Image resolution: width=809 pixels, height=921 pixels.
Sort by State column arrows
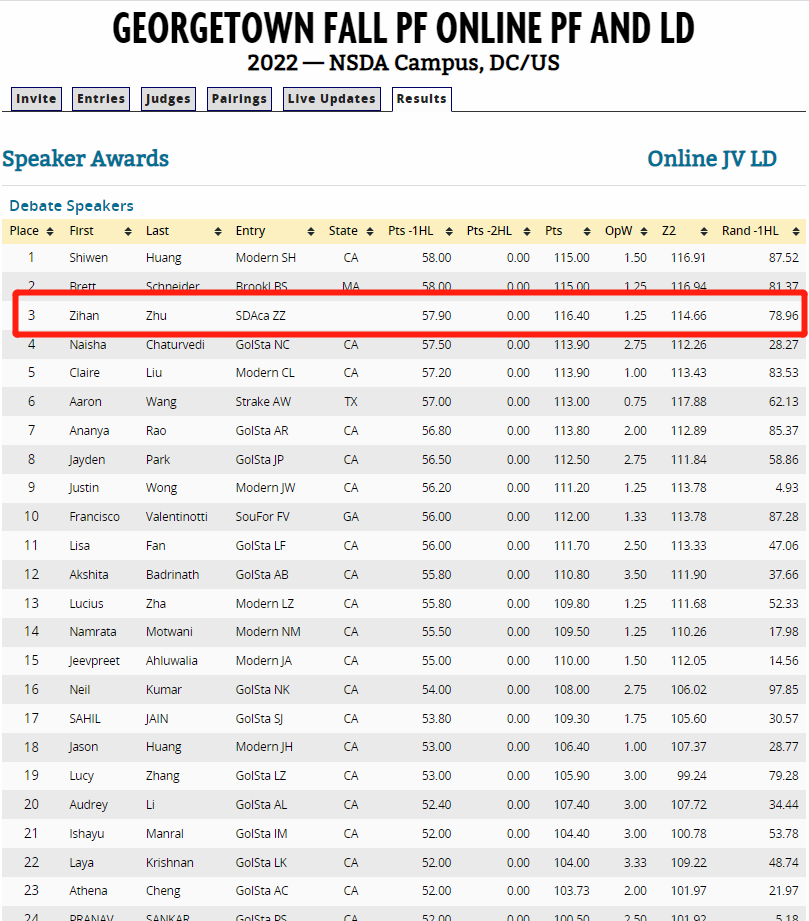[x=369, y=231]
